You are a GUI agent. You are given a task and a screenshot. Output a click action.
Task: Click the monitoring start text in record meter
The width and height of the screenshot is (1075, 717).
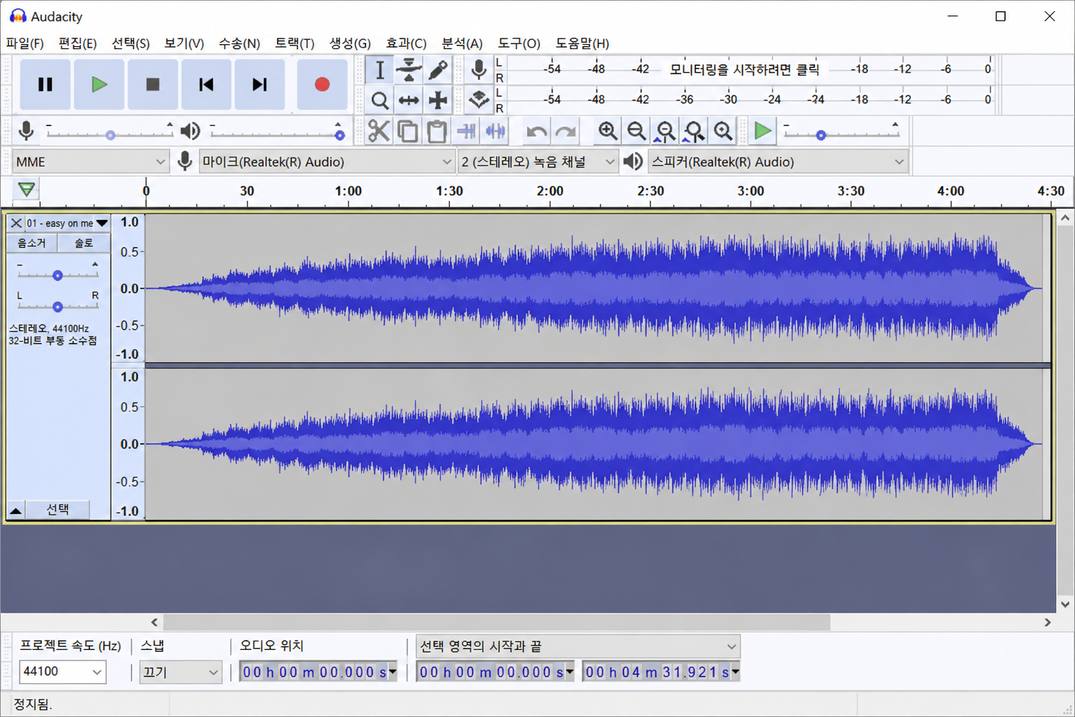coord(744,69)
